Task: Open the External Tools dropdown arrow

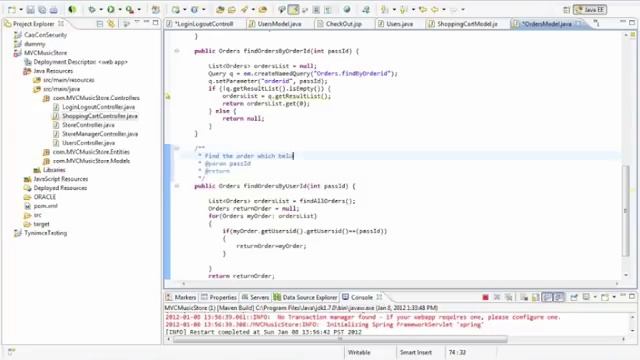Action: [139, 9]
